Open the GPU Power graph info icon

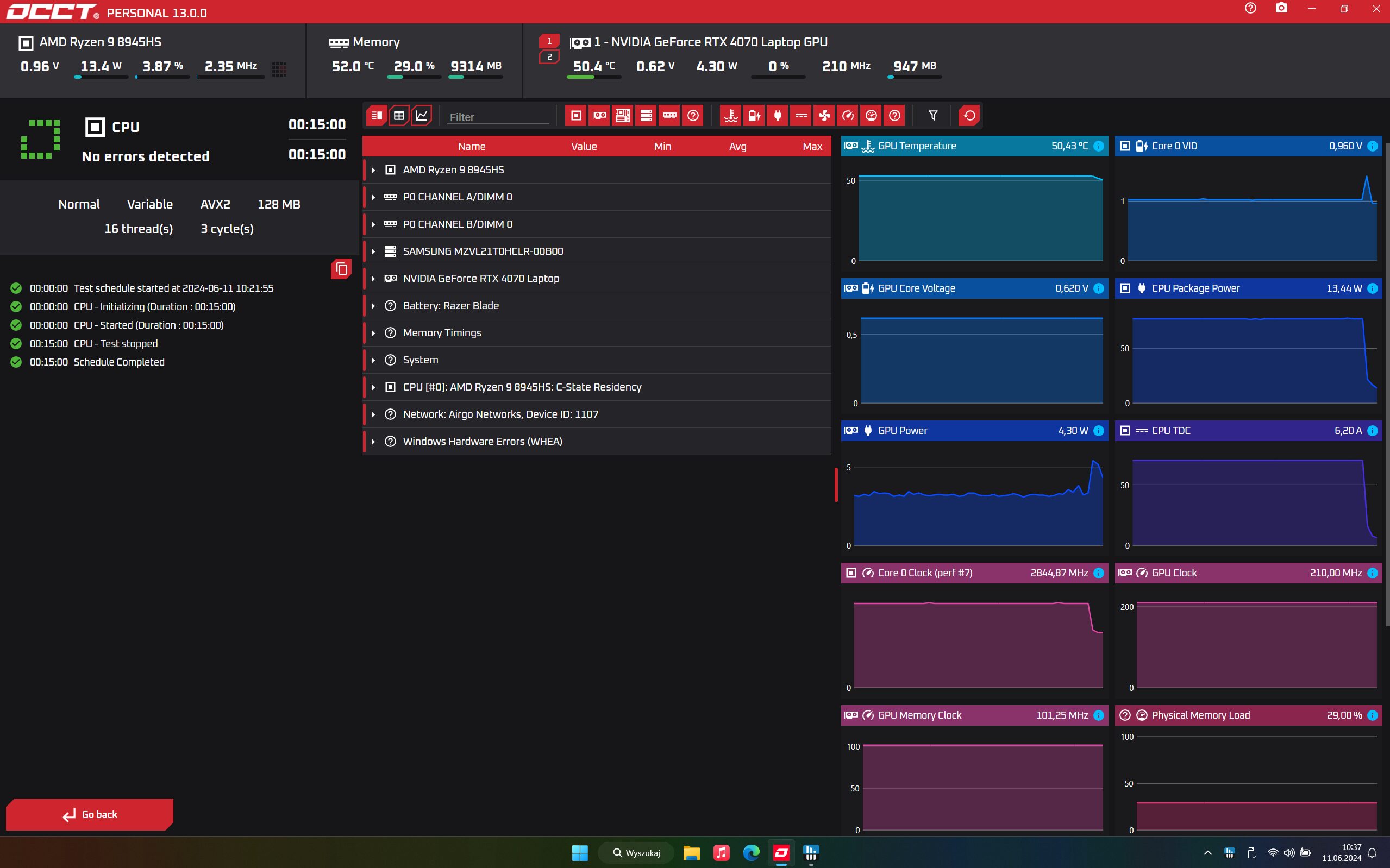point(1098,431)
